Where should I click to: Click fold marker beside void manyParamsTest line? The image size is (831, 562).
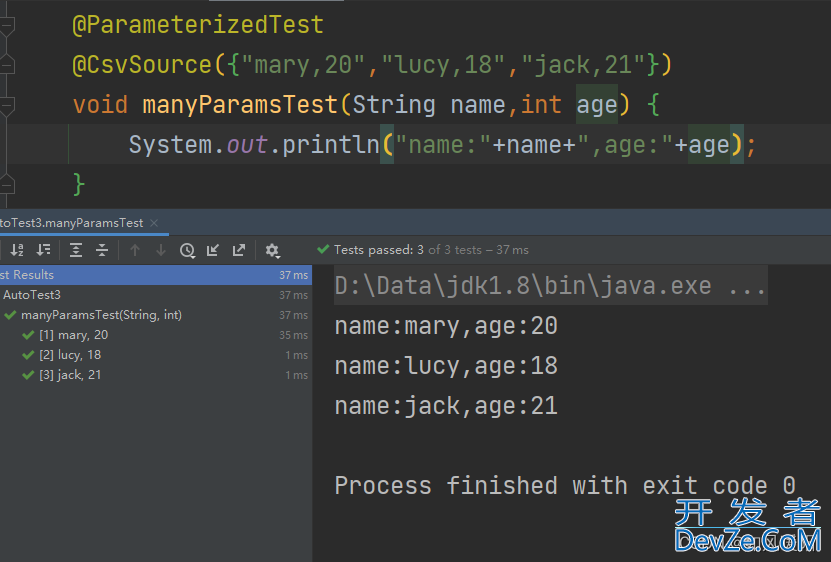pyautogui.click(x=7, y=105)
